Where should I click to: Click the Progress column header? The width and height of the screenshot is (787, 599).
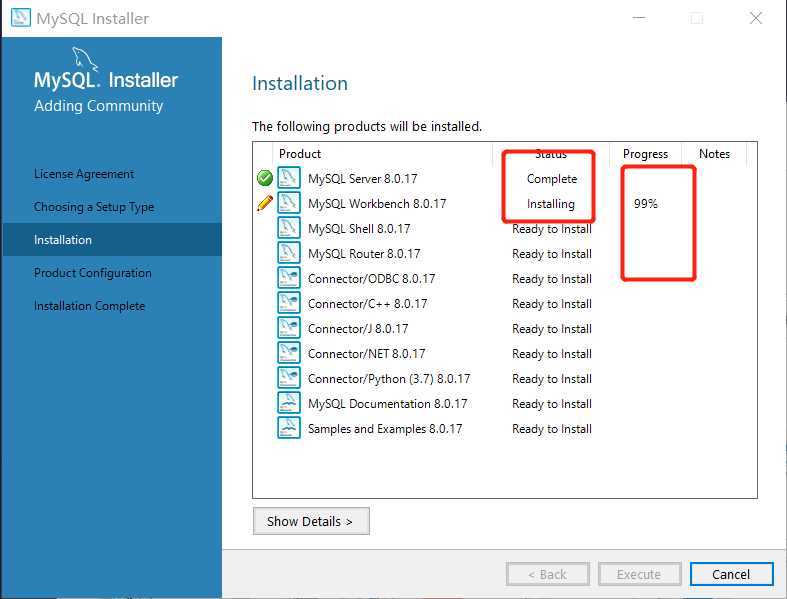click(x=645, y=154)
